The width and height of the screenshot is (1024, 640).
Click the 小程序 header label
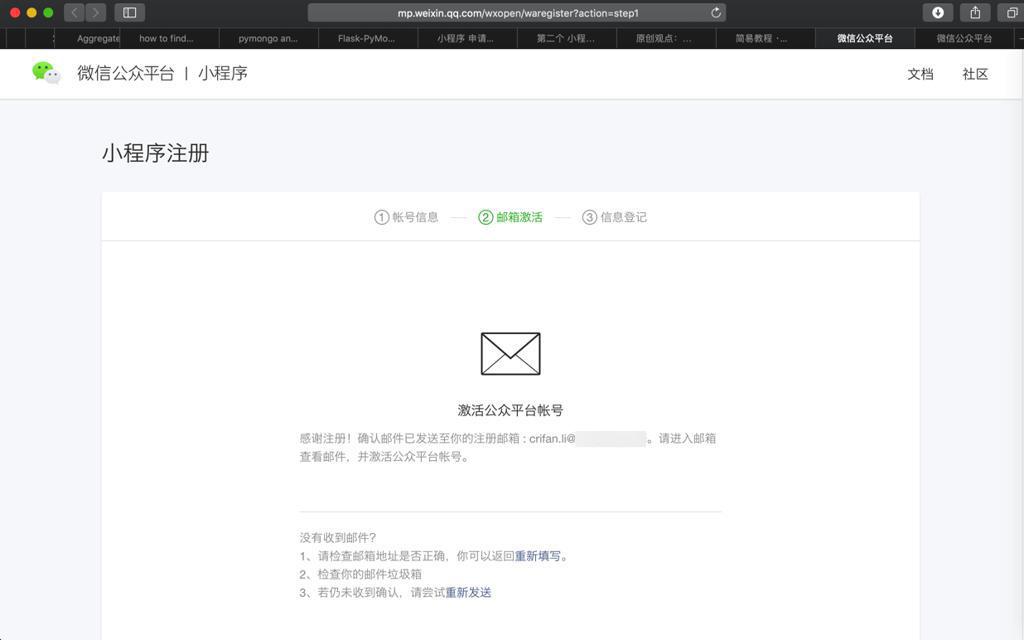pos(223,73)
